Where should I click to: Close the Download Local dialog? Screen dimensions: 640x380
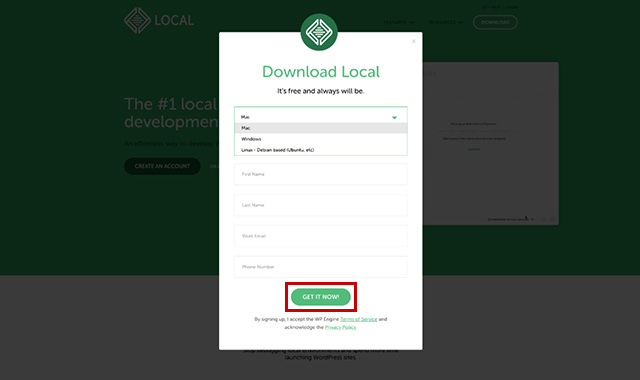(413, 41)
